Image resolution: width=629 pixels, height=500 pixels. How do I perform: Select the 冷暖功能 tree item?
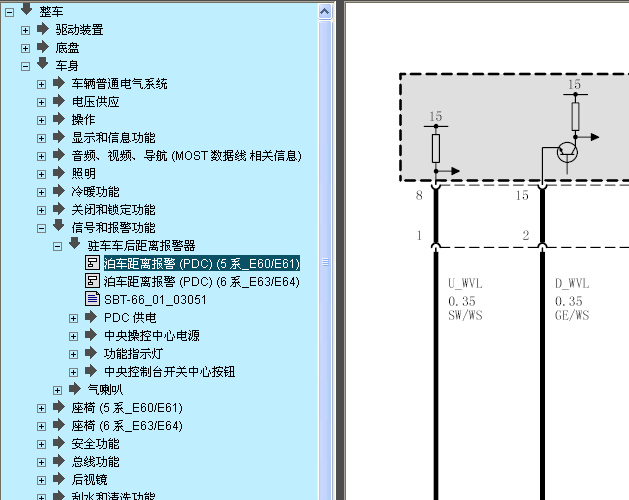(x=95, y=192)
